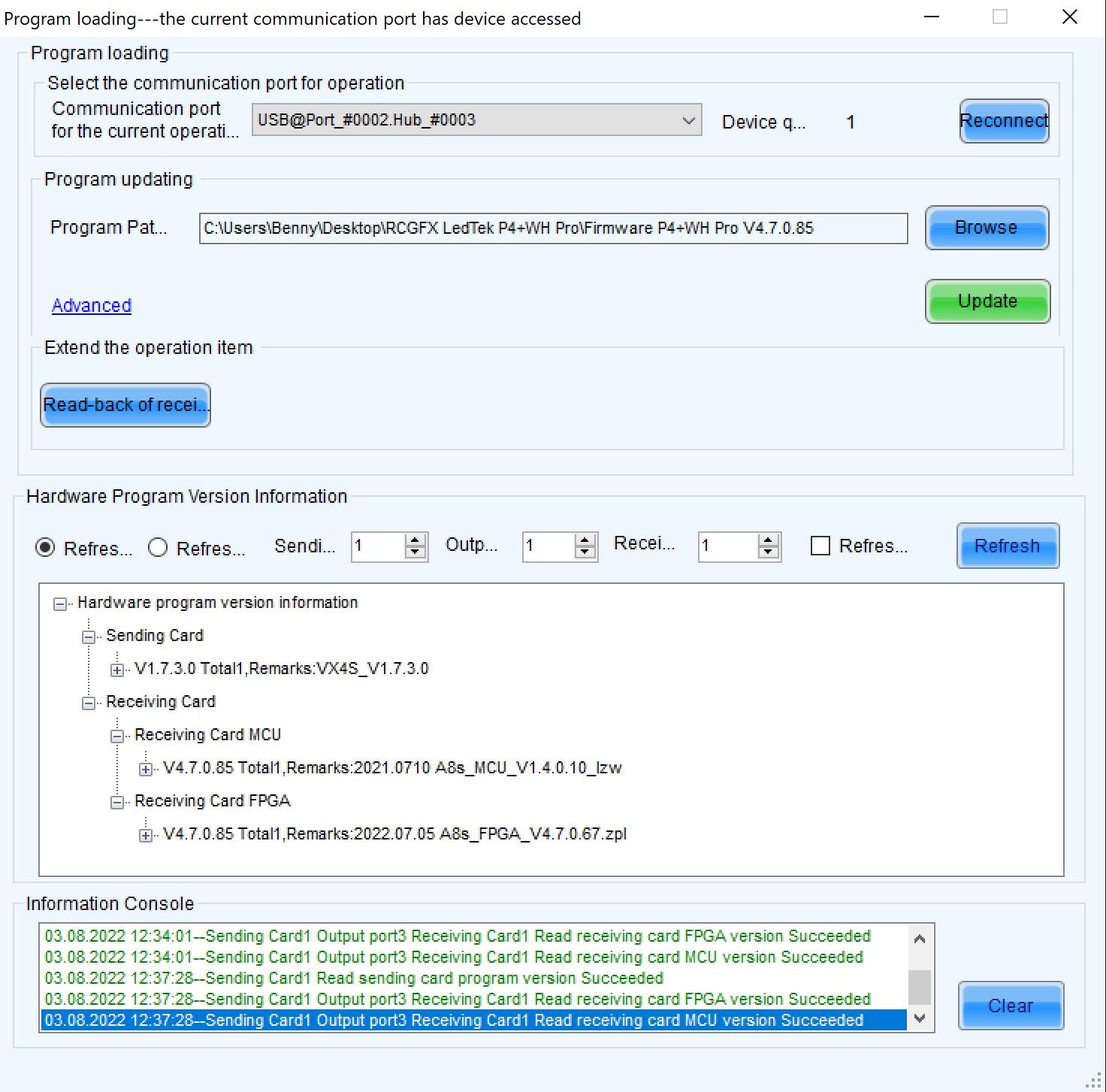The width and height of the screenshot is (1106, 1092).
Task: Expand the MCU V4.7.0.85 version entry
Action: pos(146,770)
